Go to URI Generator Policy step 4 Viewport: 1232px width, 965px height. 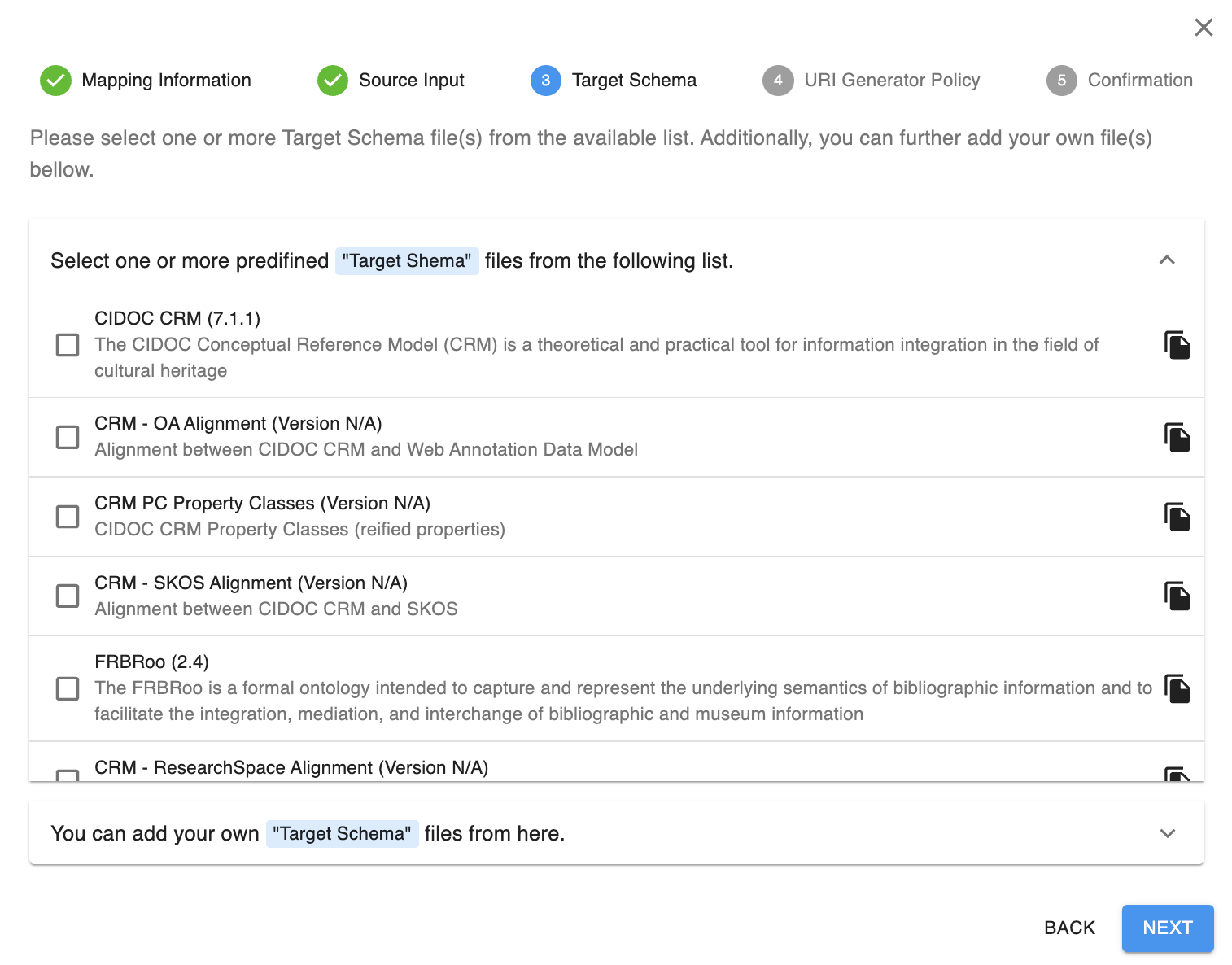coord(871,81)
